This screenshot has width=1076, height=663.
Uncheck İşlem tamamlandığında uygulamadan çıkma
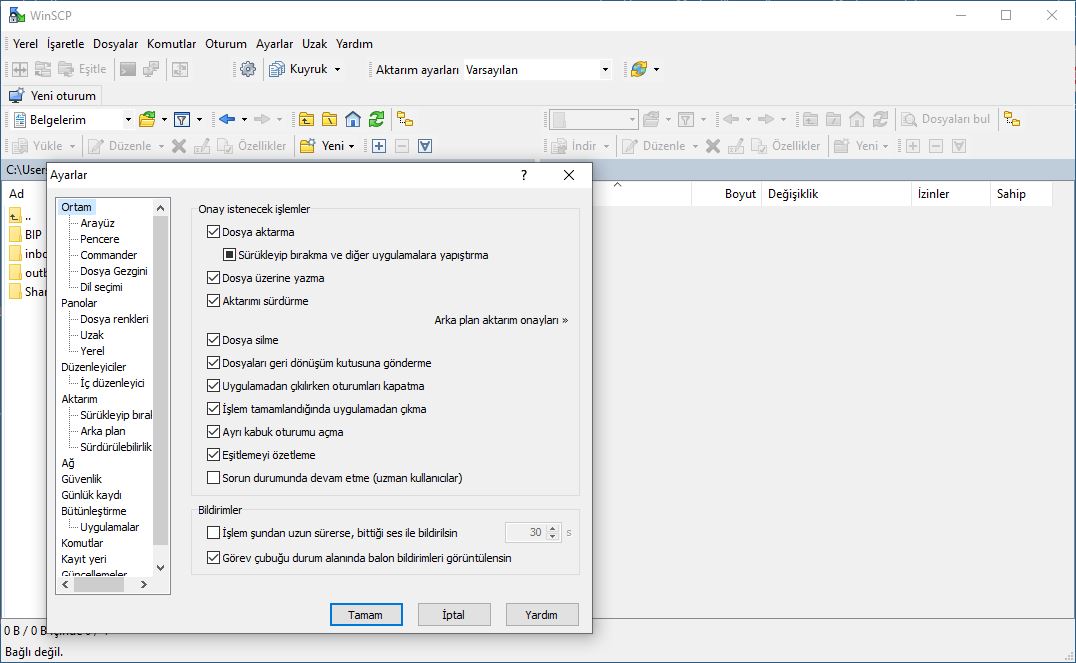tap(213, 409)
